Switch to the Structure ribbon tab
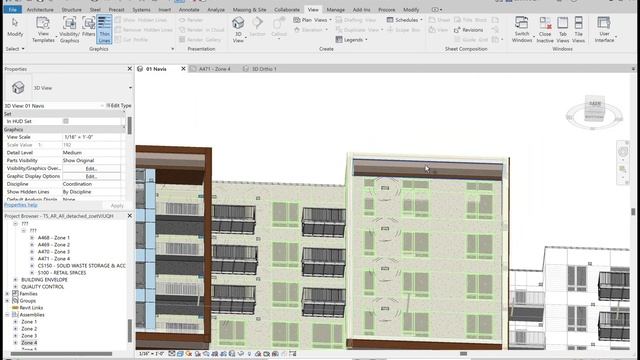 [x=71, y=9]
